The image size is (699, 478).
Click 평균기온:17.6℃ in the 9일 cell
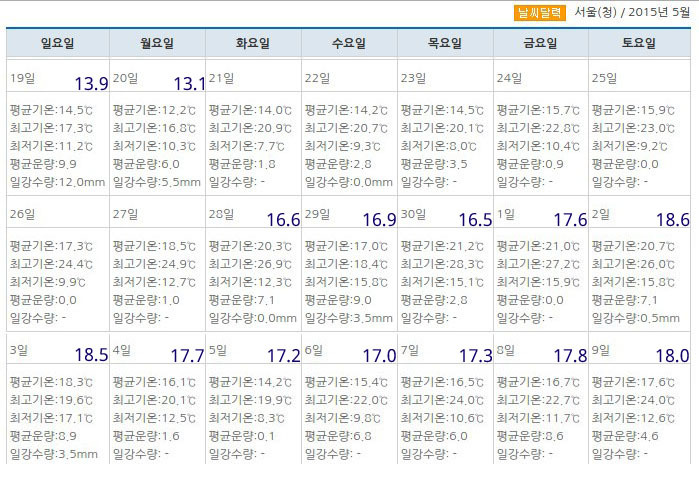click(x=633, y=382)
